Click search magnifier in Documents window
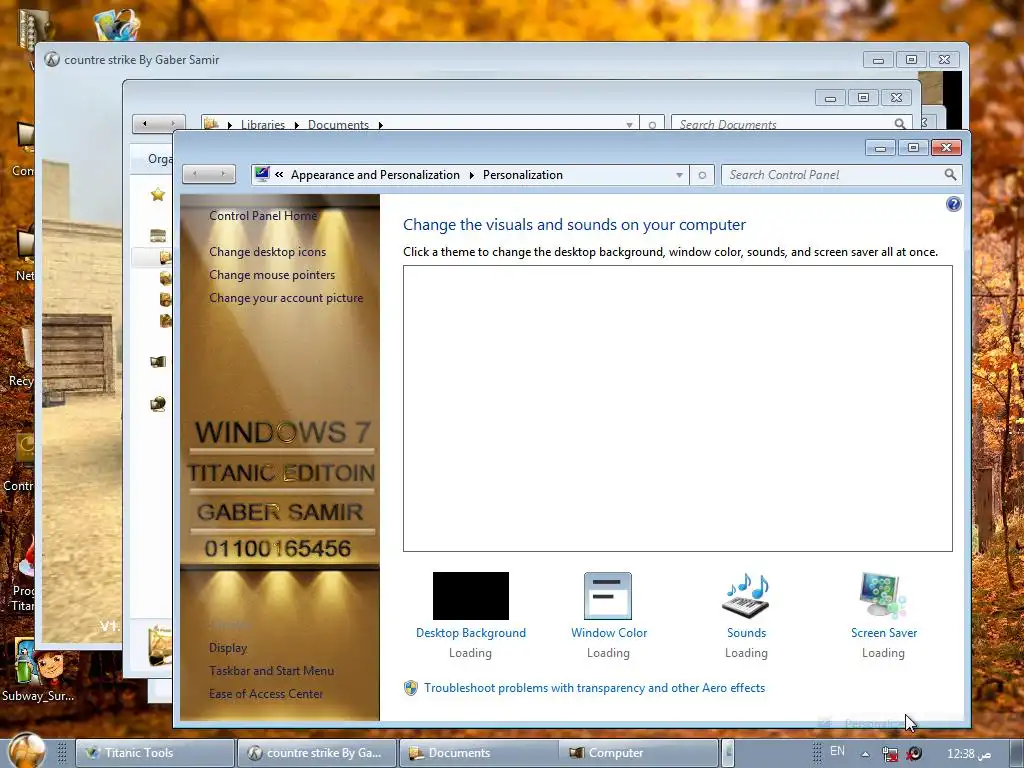Screen dimensions: 1024x768 (x=900, y=123)
